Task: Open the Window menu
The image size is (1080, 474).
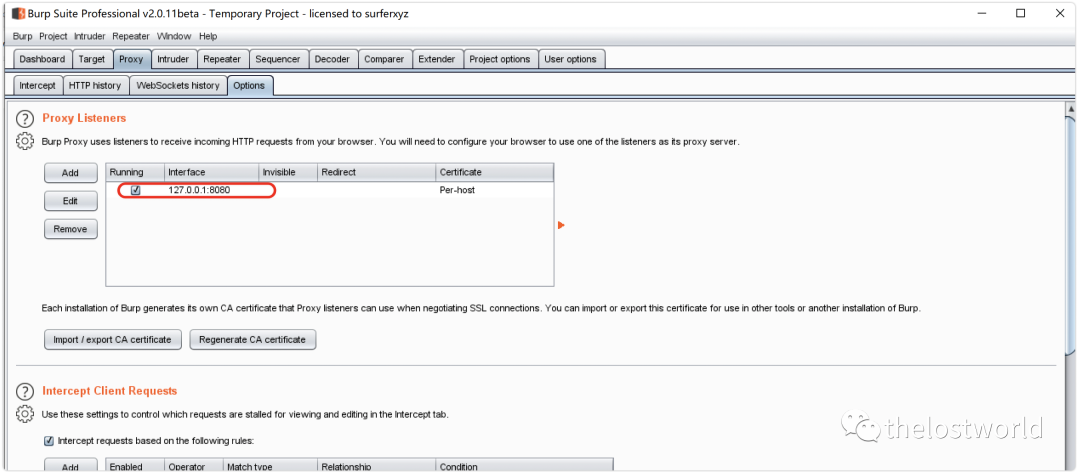Action: tap(174, 37)
